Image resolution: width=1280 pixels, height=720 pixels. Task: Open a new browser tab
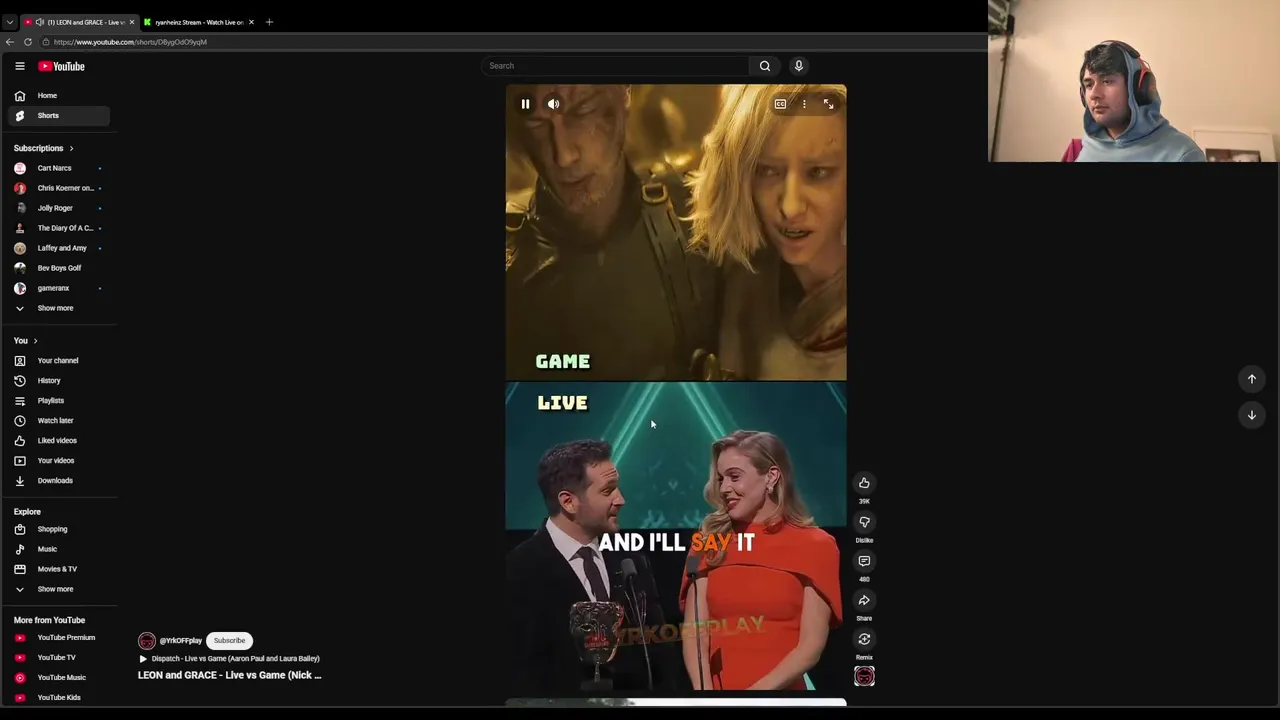tap(269, 22)
